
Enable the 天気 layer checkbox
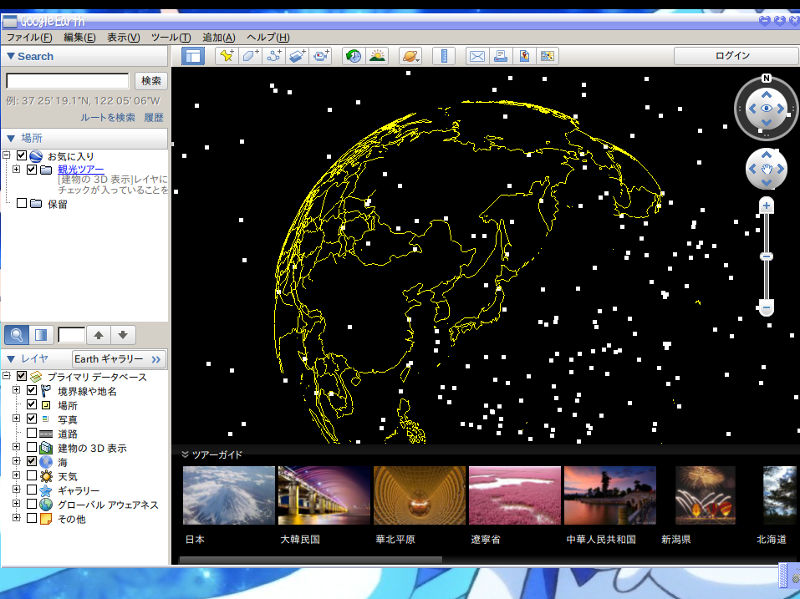click(x=32, y=476)
